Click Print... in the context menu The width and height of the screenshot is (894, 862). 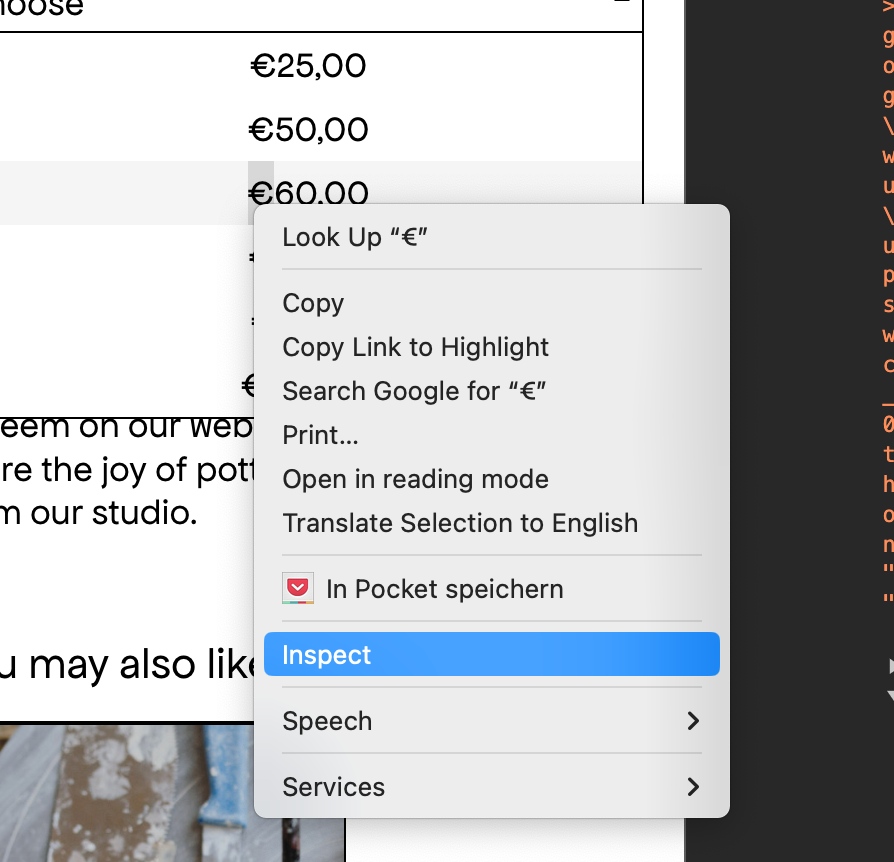(x=320, y=435)
